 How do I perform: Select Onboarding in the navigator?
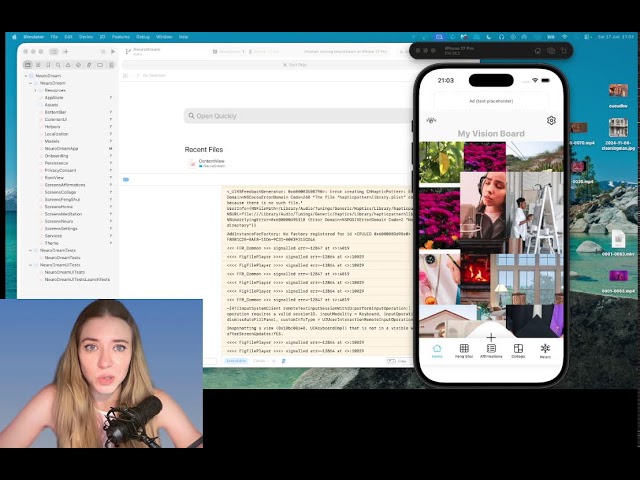(x=56, y=156)
